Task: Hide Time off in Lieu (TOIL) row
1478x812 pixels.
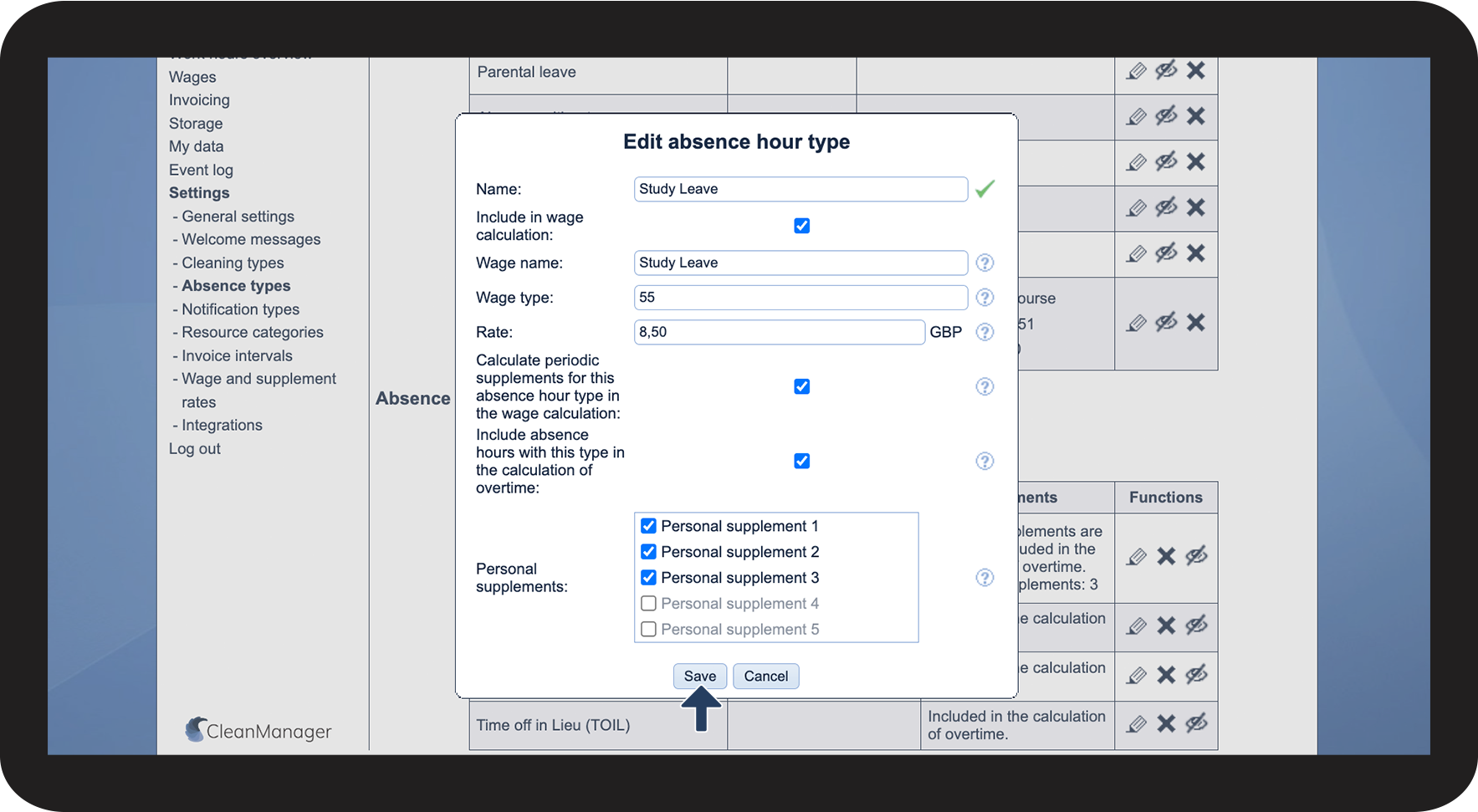Action: [x=1197, y=723]
